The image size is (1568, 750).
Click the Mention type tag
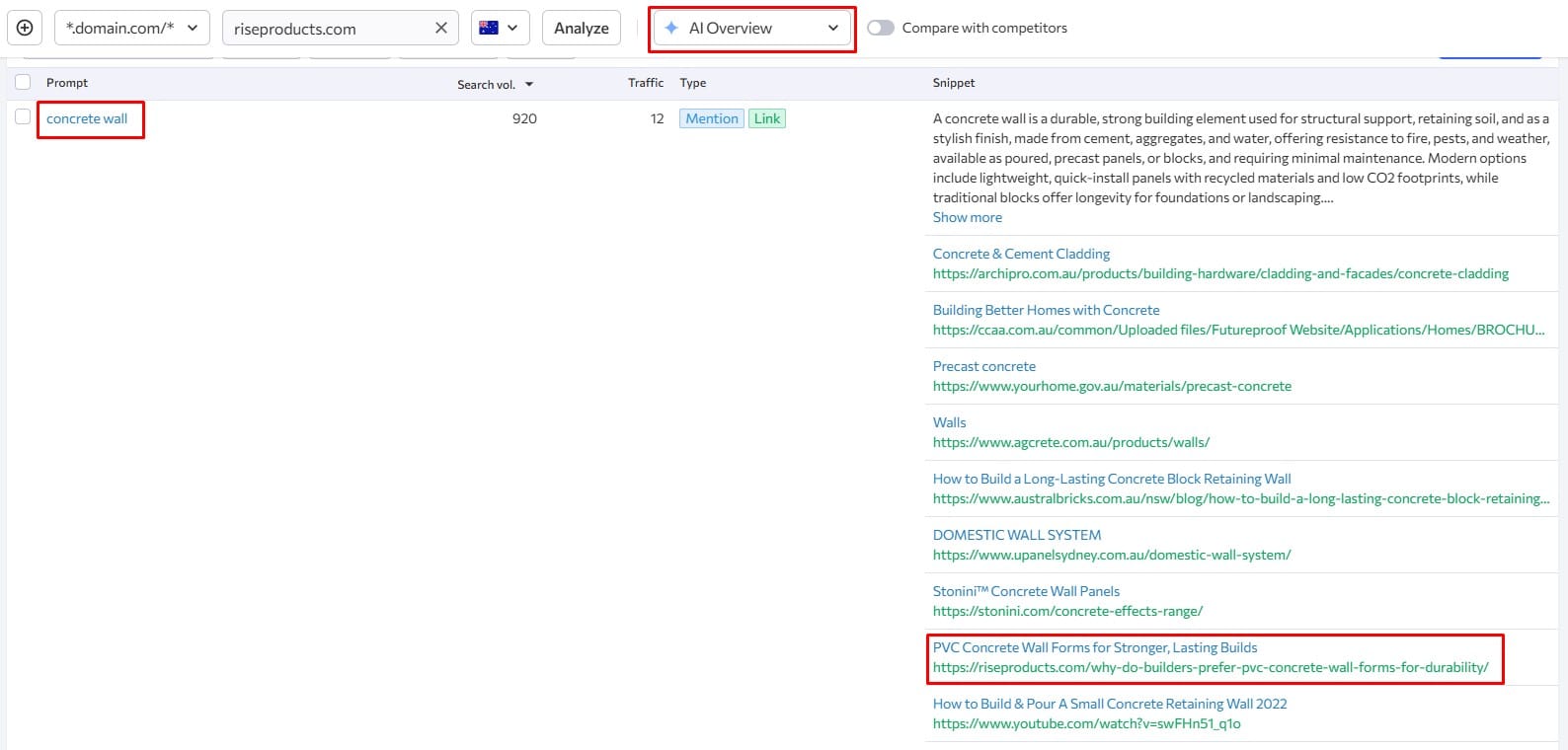pyautogui.click(x=711, y=118)
